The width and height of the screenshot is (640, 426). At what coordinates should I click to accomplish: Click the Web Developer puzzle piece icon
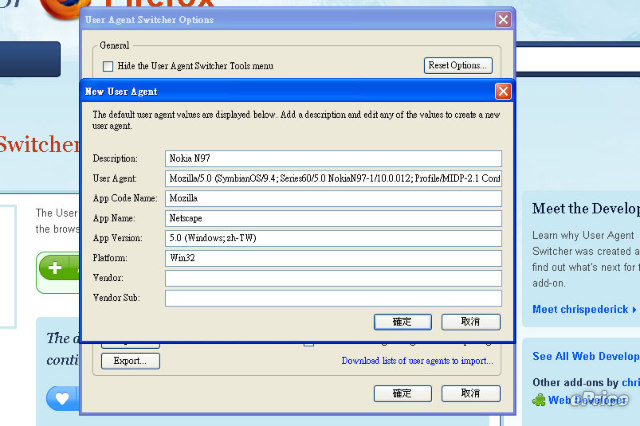[x=539, y=400]
